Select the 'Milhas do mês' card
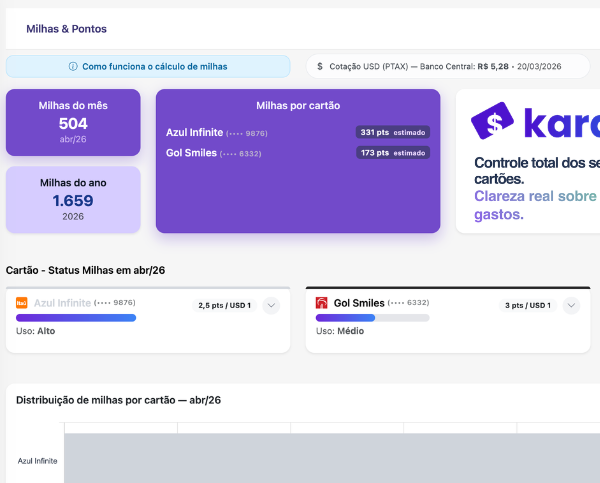Image resolution: width=600 pixels, height=483 pixels. (73, 122)
